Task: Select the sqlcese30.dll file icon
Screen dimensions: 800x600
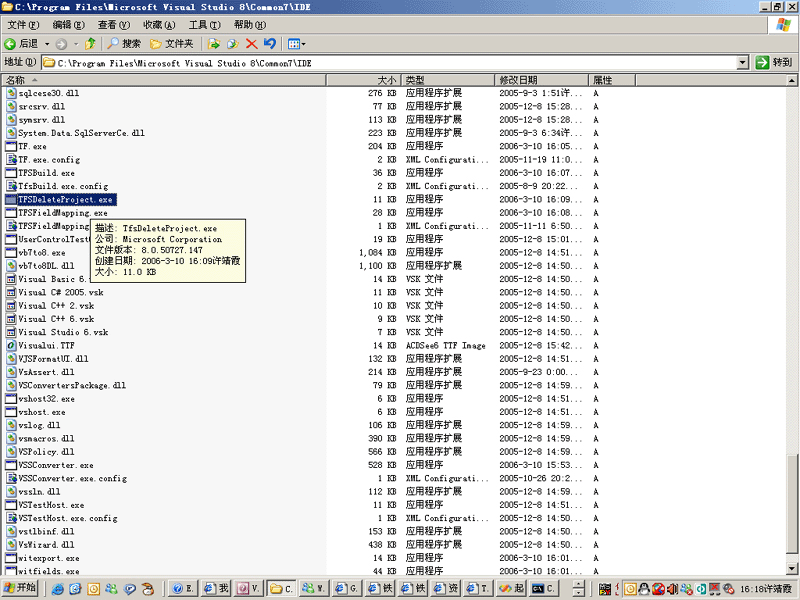Action: click(x=11, y=93)
